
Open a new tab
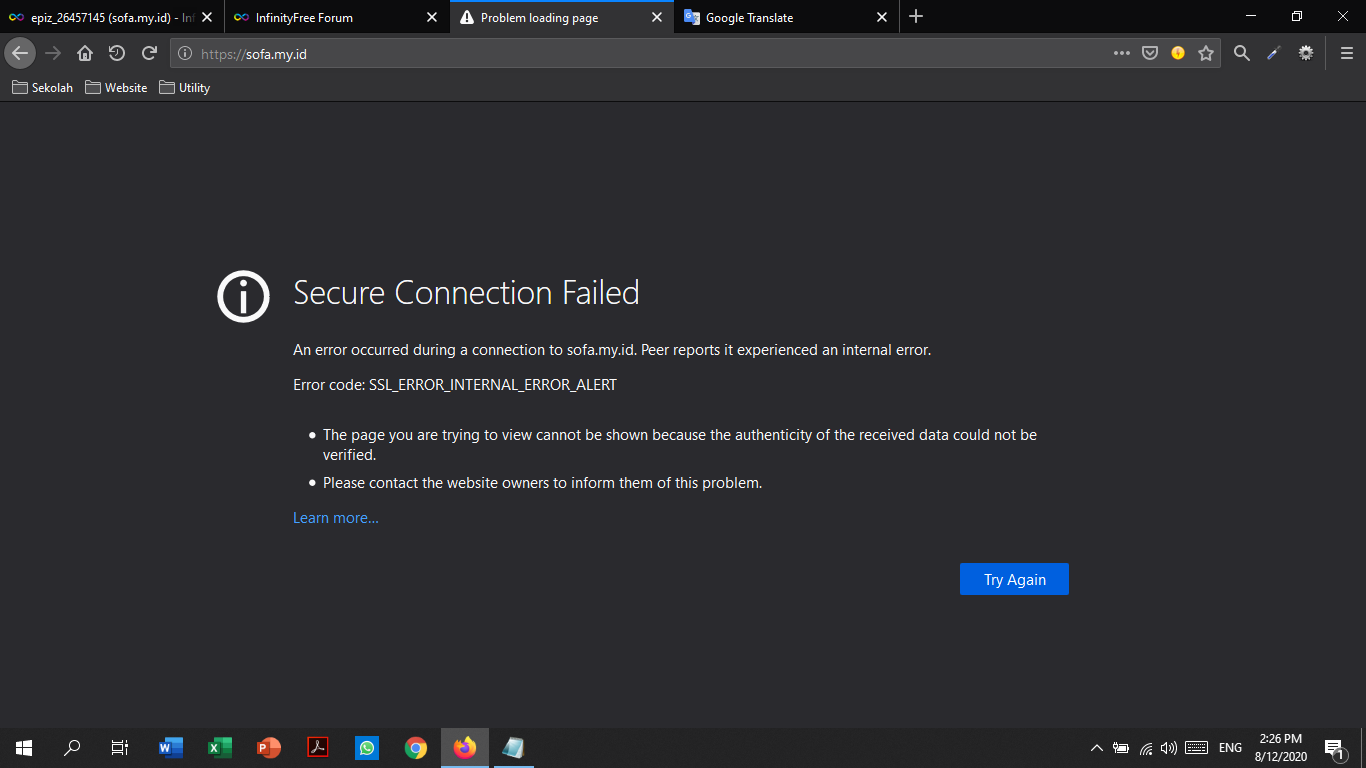coord(916,17)
